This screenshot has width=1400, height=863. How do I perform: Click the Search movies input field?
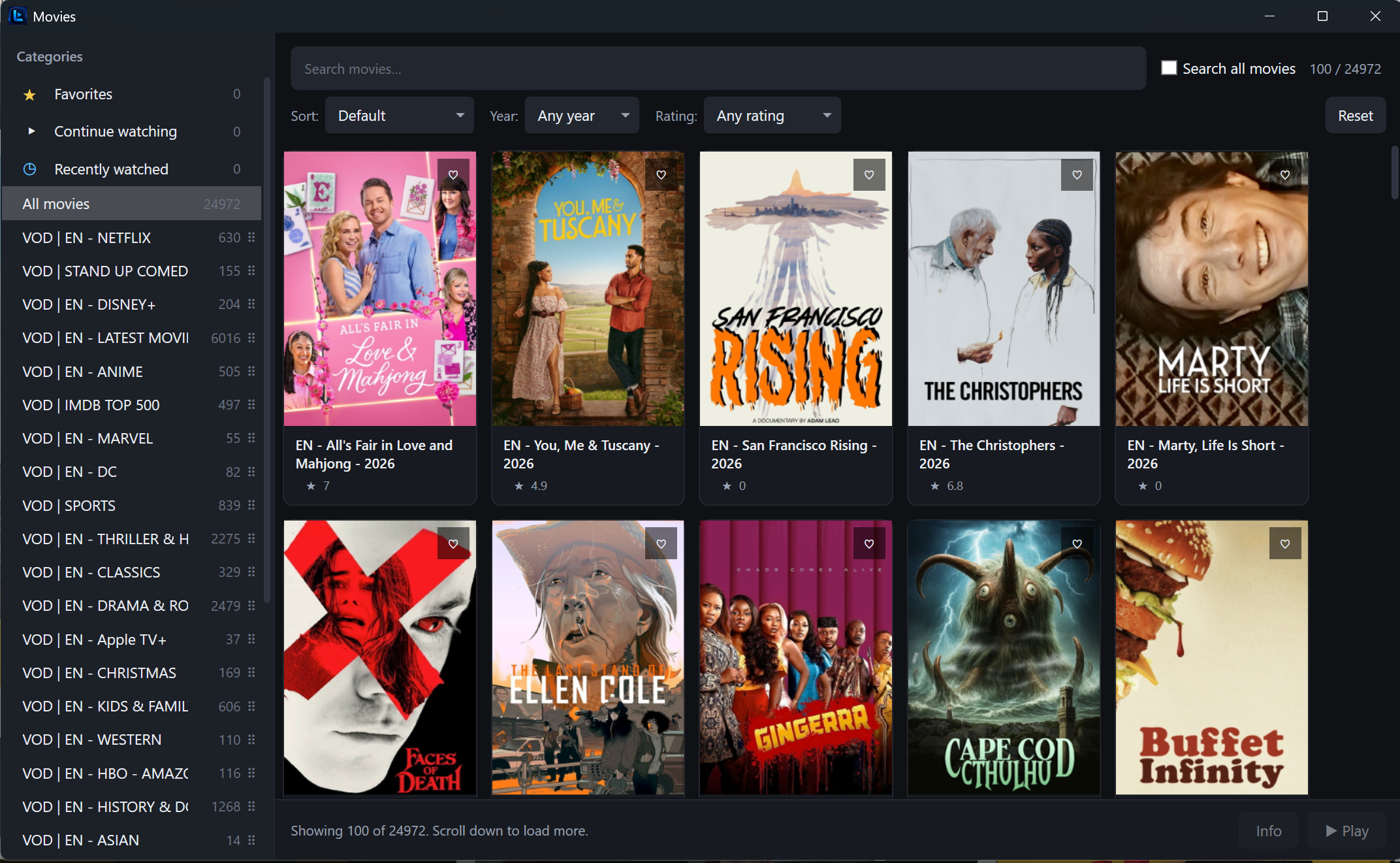pyautogui.click(x=718, y=69)
